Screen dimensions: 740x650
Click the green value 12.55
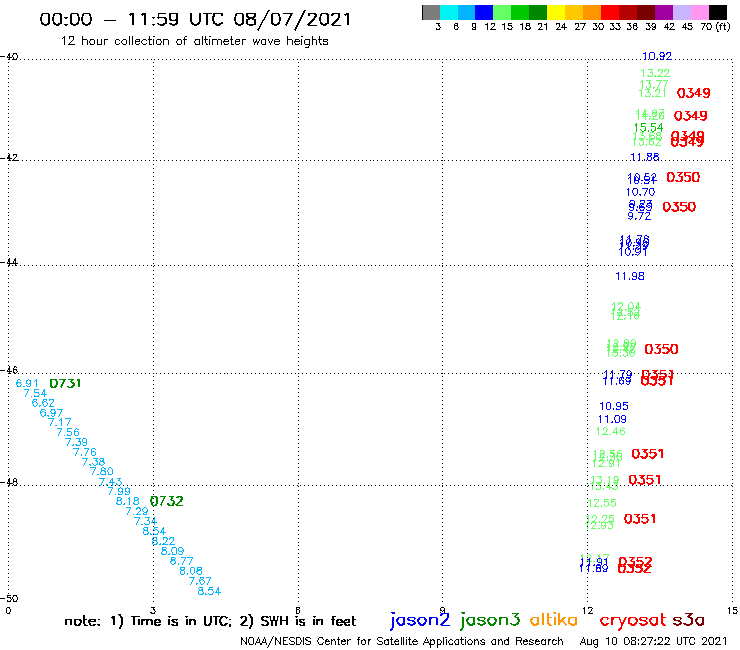(x=602, y=503)
